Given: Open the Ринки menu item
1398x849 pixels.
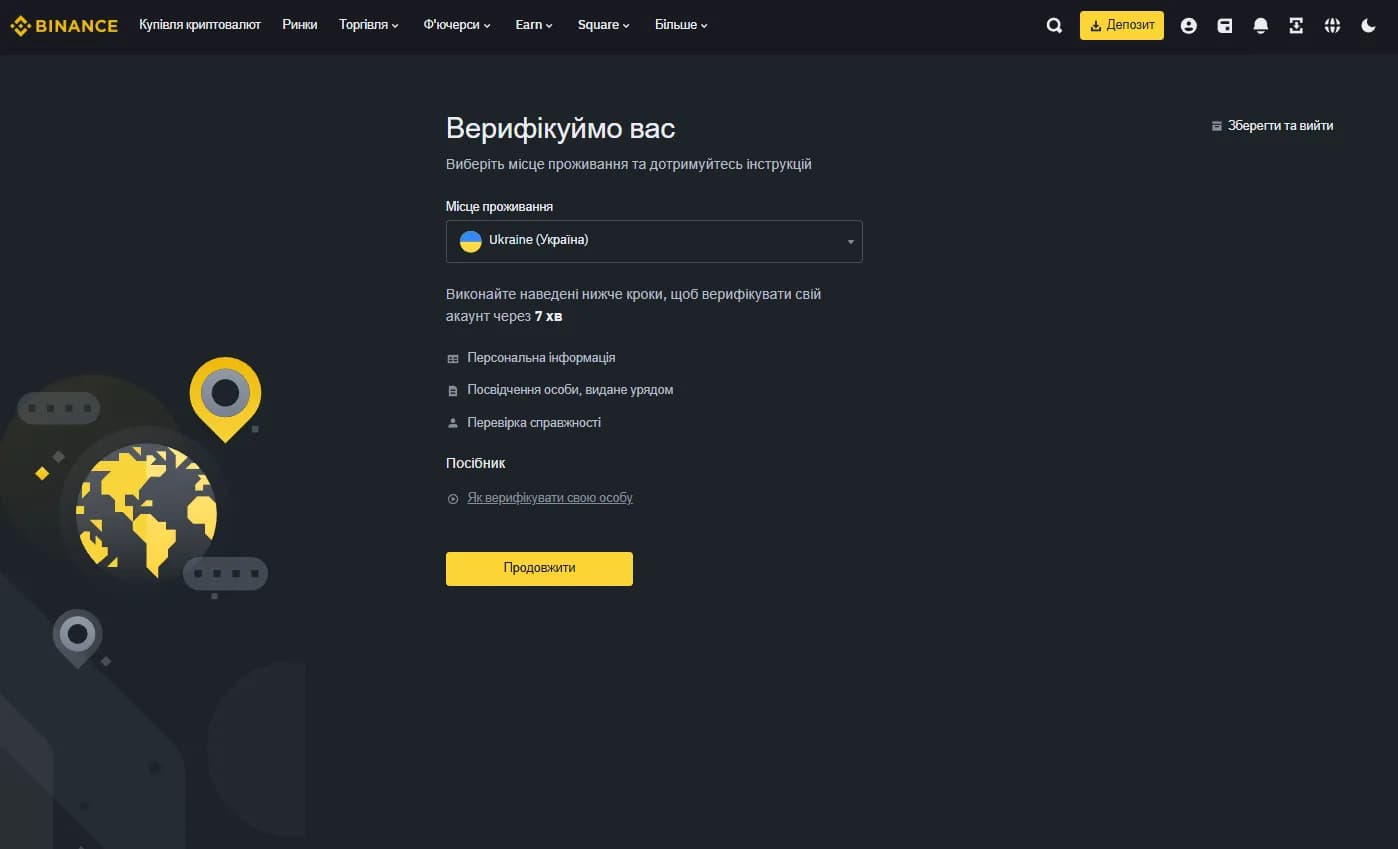Looking at the screenshot, I should (x=299, y=25).
